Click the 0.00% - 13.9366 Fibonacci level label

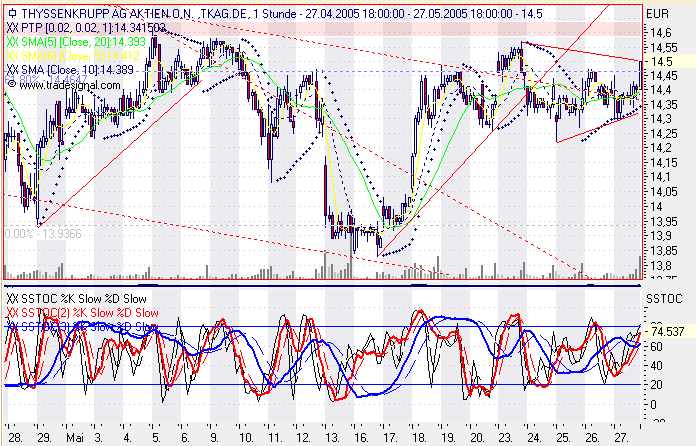tap(43, 233)
